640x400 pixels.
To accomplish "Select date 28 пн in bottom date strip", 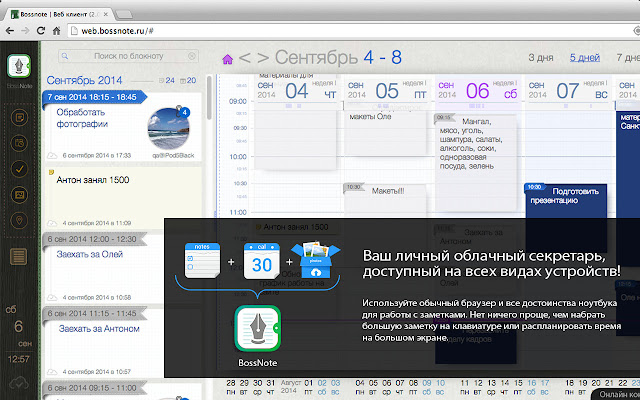I will (x=231, y=387).
